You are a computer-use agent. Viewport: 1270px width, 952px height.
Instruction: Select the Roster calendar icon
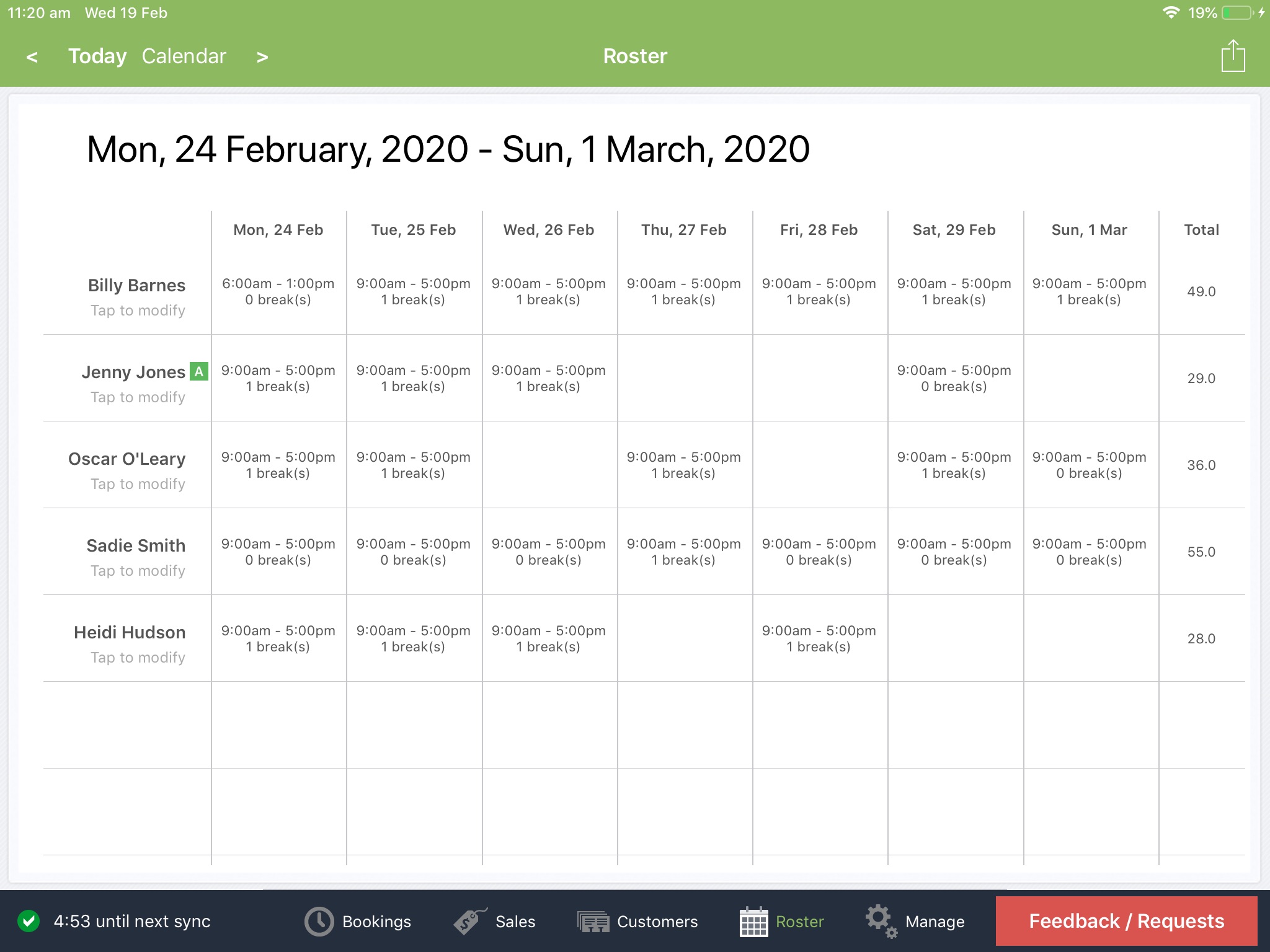click(753, 922)
